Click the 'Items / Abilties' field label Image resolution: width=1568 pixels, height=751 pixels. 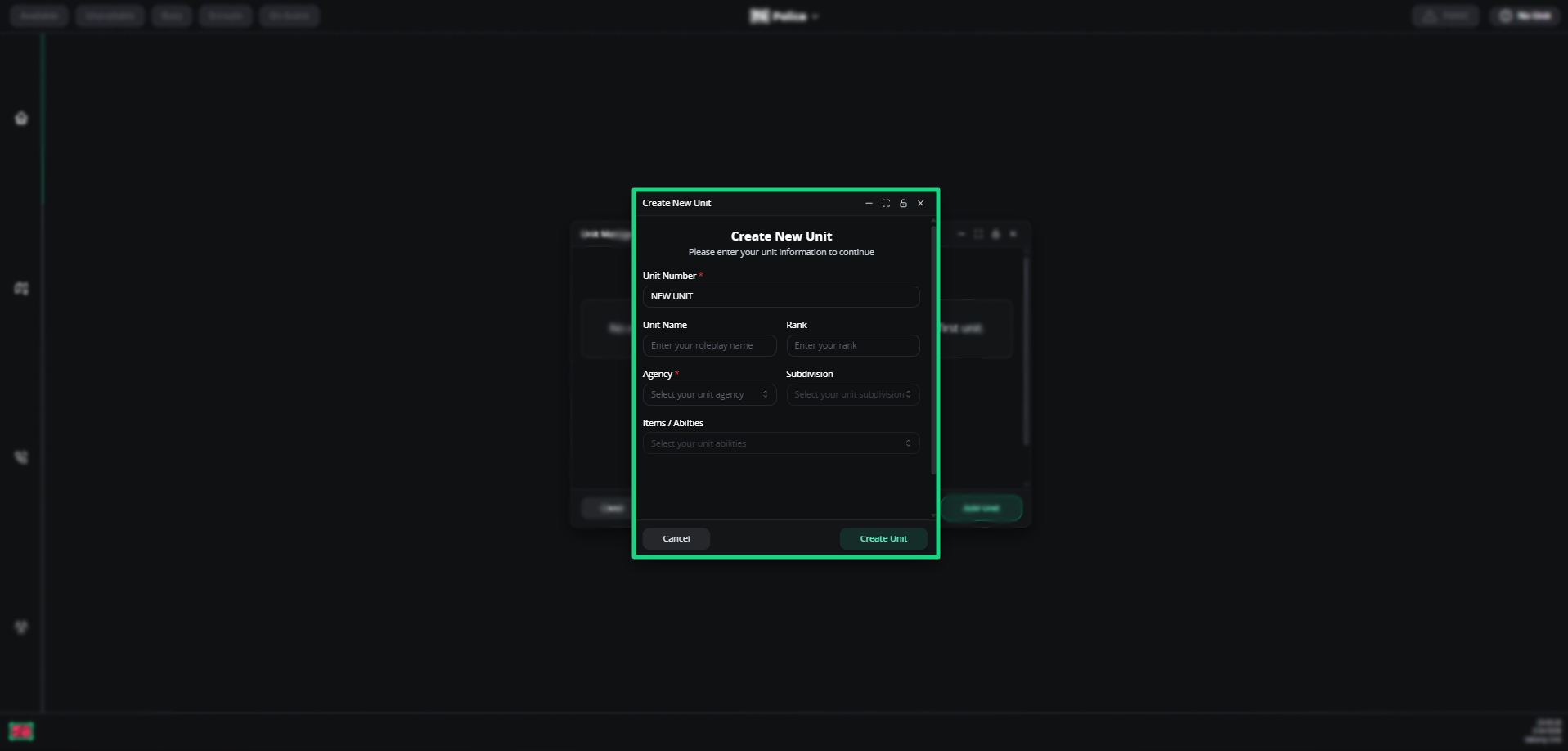pos(673,423)
